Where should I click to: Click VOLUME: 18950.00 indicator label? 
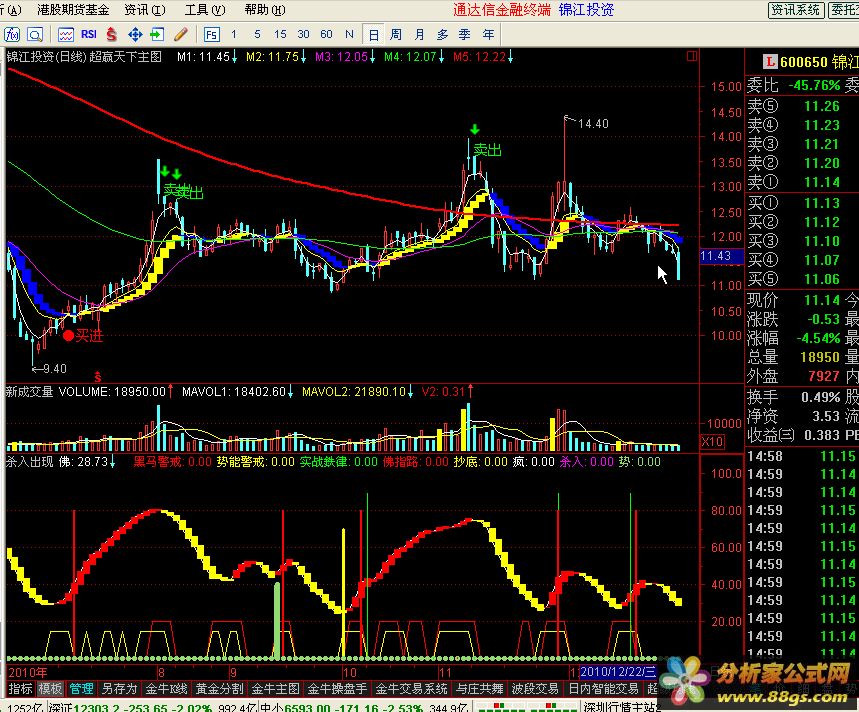115,392
